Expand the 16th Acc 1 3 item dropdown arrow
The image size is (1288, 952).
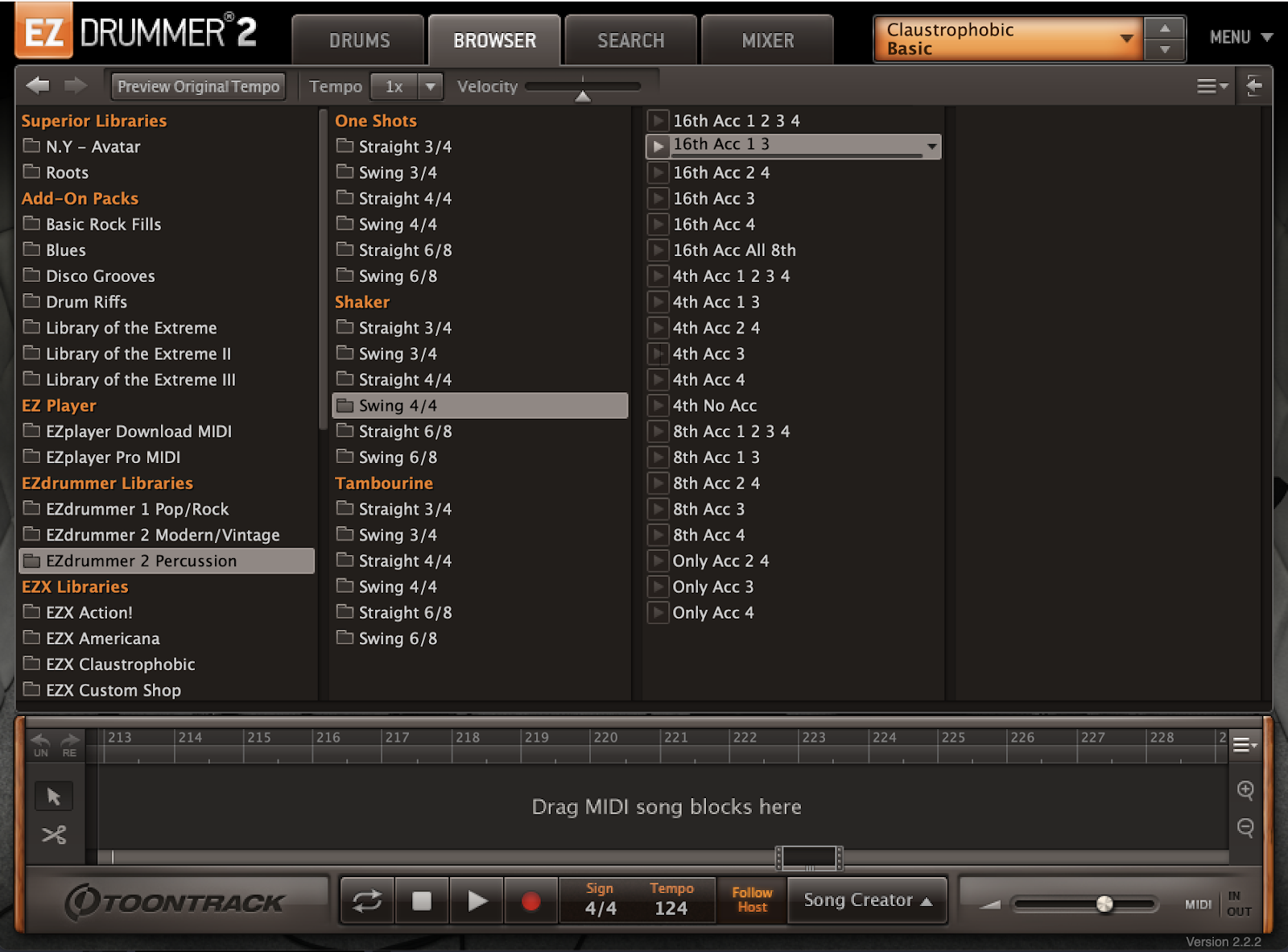(x=931, y=146)
